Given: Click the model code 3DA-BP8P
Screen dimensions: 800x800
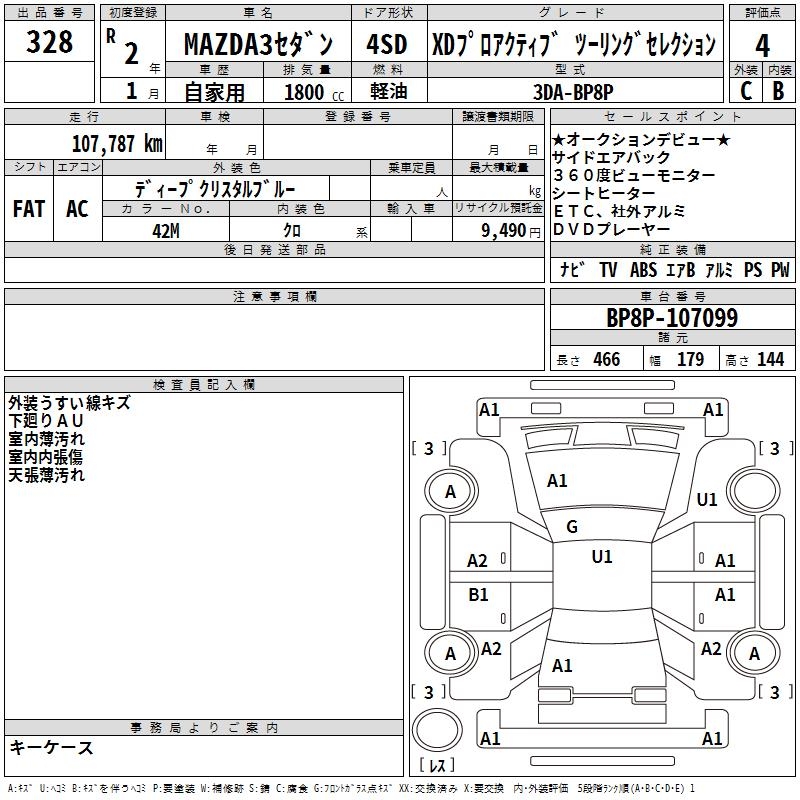Looking at the screenshot, I should [573, 92].
